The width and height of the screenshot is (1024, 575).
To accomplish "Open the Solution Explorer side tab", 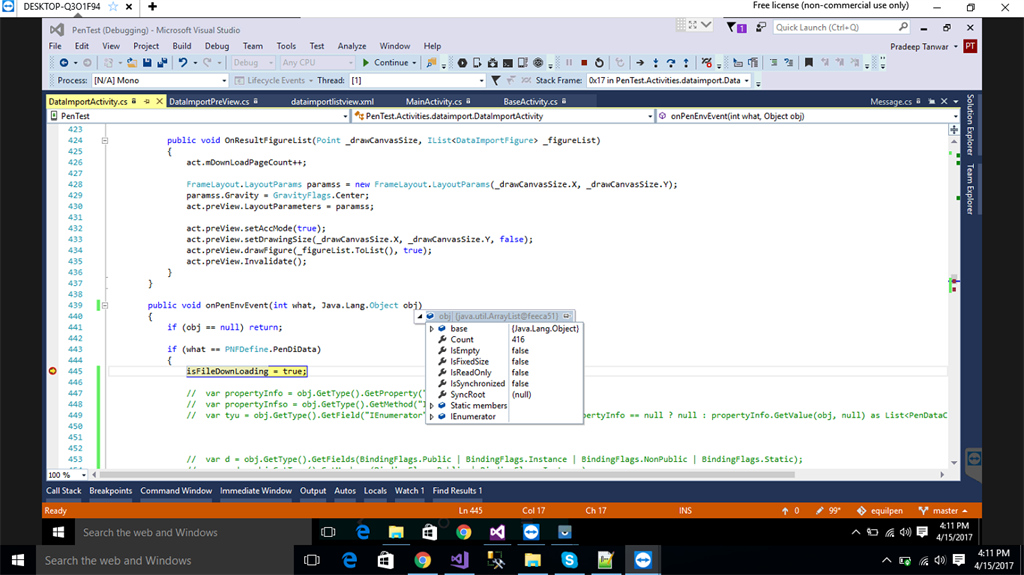I will point(970,125).
